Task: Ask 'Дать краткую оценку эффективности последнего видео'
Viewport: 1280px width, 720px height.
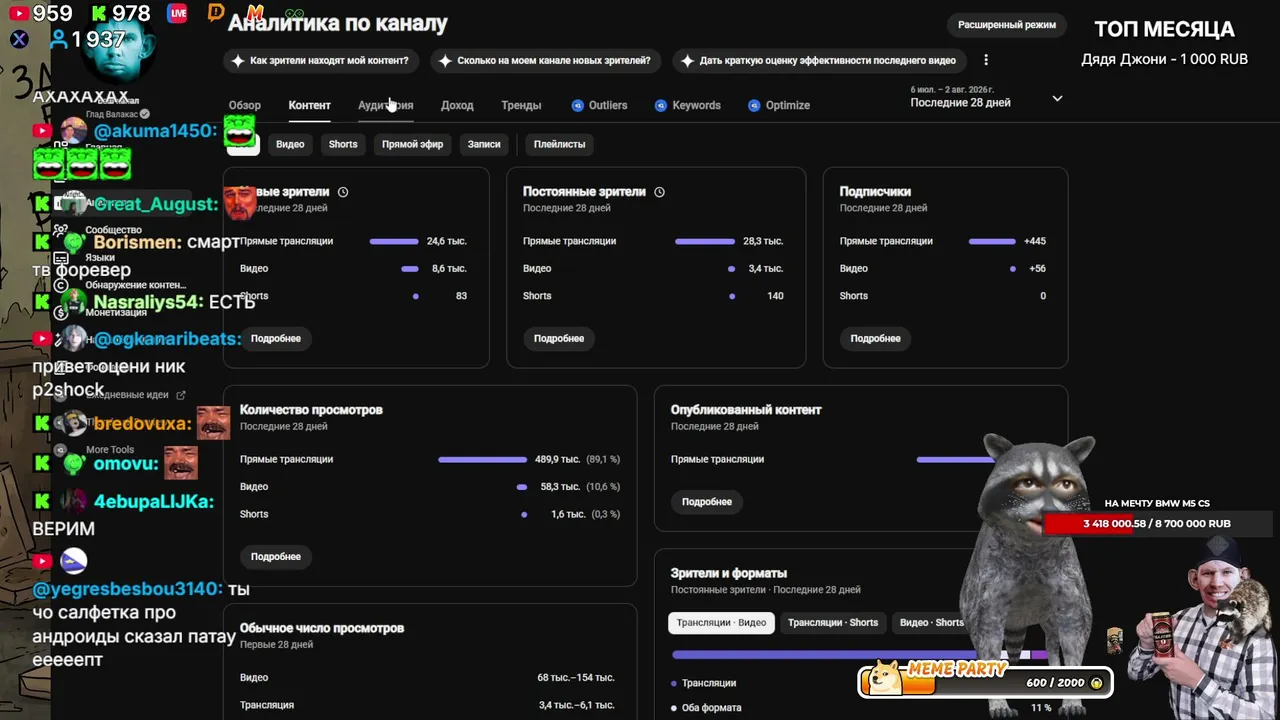Action: pos(819,61)
